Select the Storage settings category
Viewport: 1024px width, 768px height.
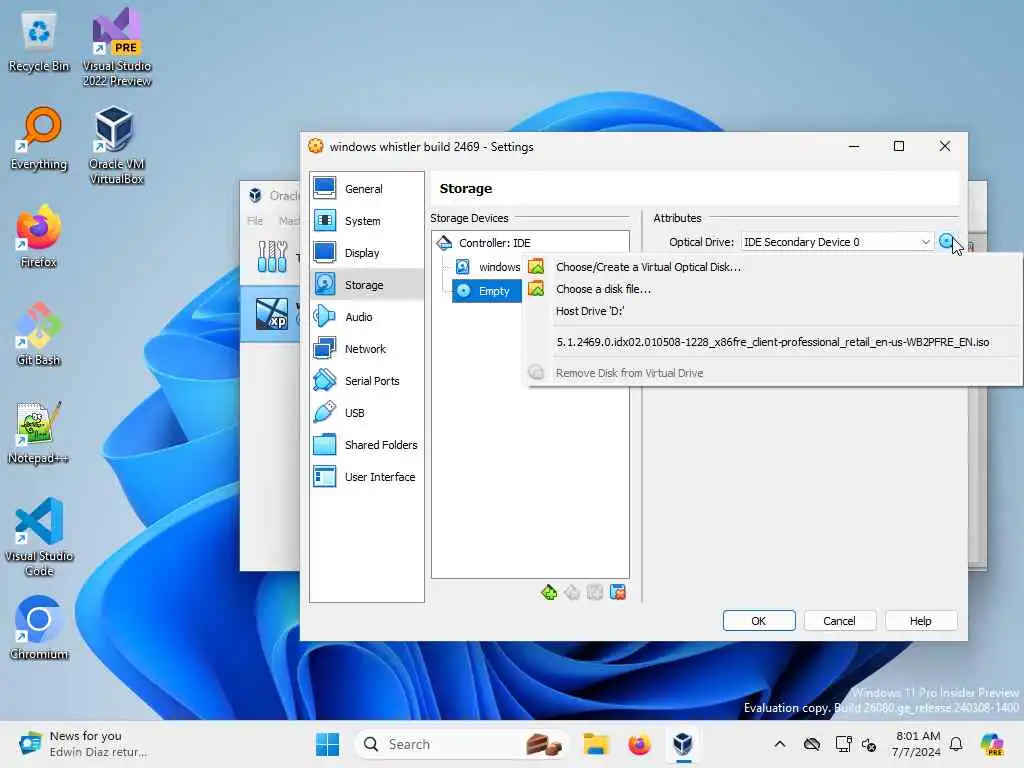[x=366, y=285]
